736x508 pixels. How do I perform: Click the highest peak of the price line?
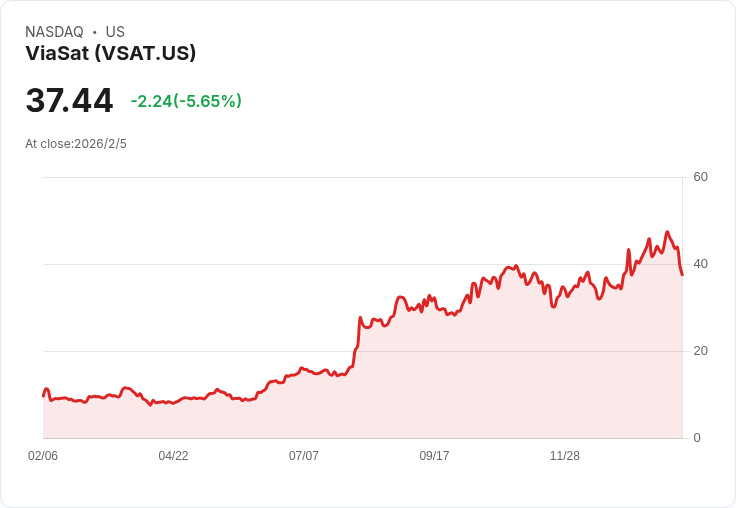click(667, 233)
